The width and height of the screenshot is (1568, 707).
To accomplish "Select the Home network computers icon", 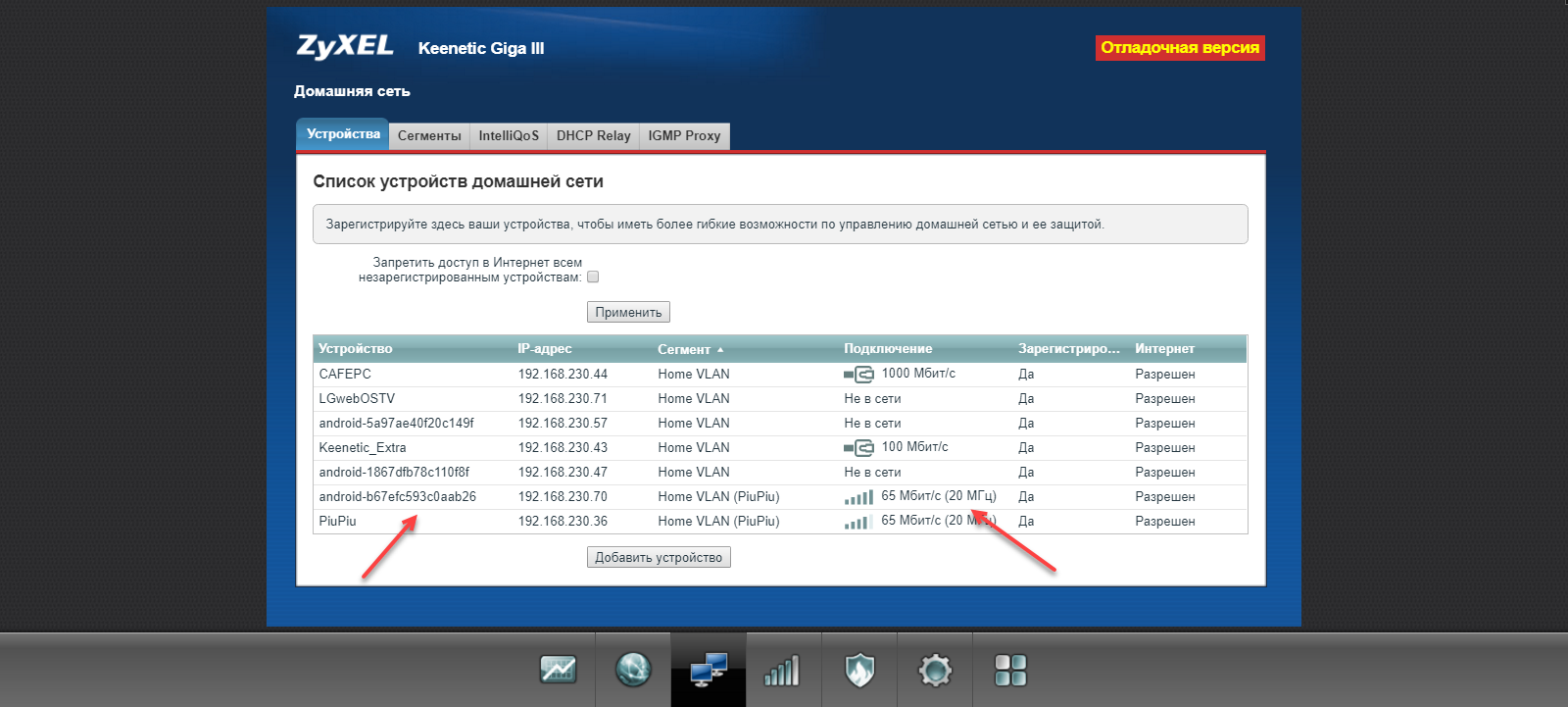I will (x=709, y=670).
